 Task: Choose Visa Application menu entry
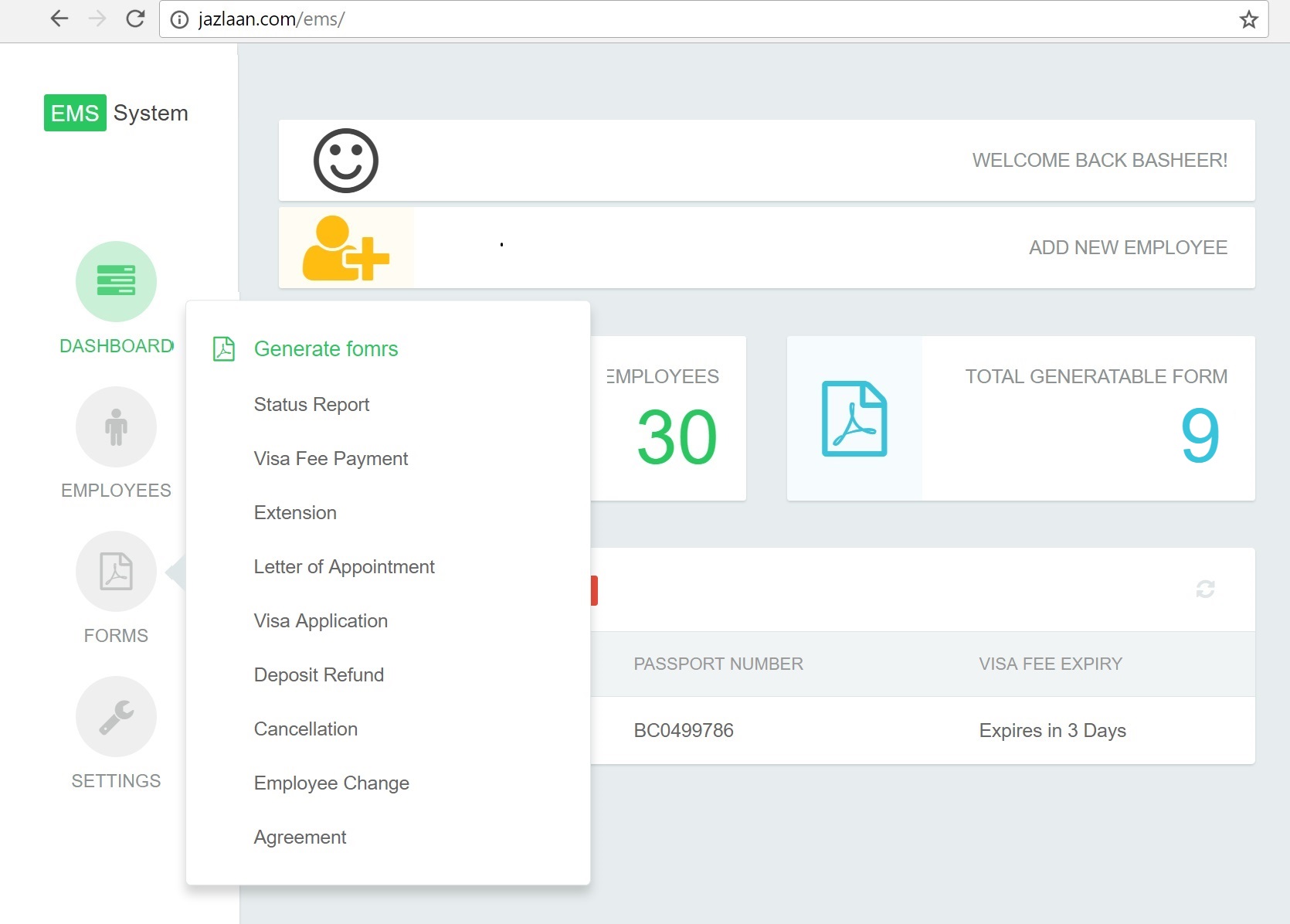click(x=321, y=621)
